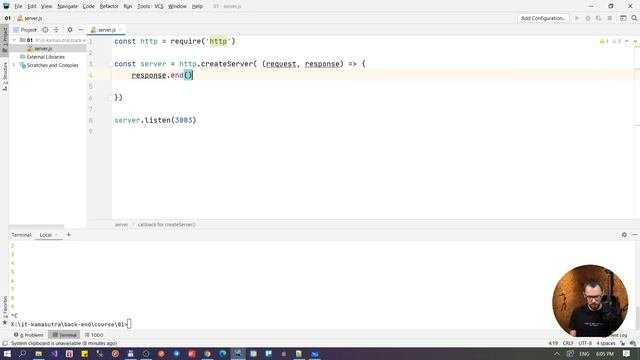The width and height of the screenshot is (640, 360).
Task: Hide the Project panel with minus icon
Action: [x=81, y=30]
